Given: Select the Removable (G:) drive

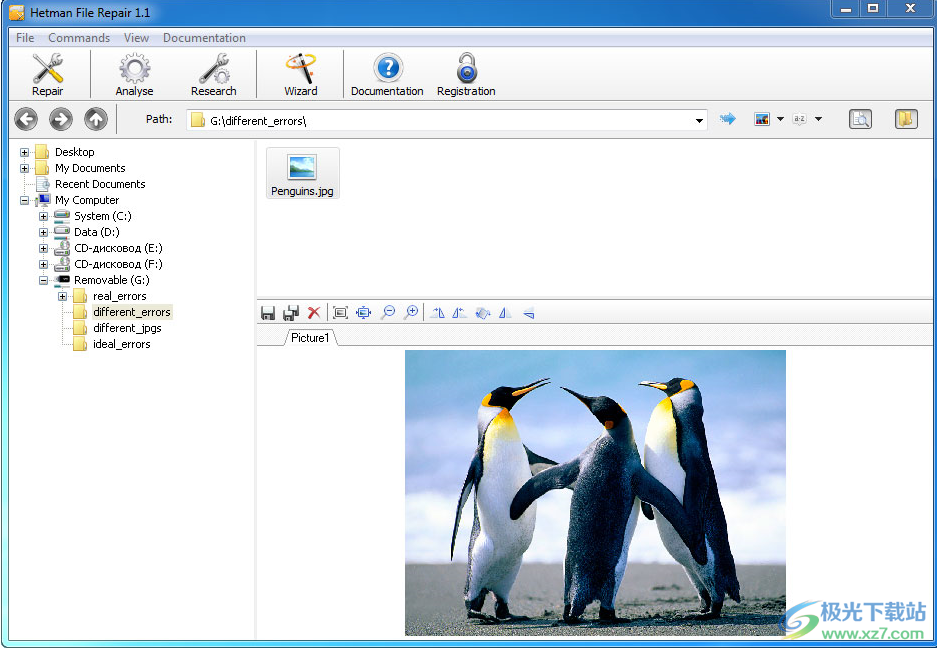Looking at the screenshot, I should pyautogui.click(x=112, y=280).
